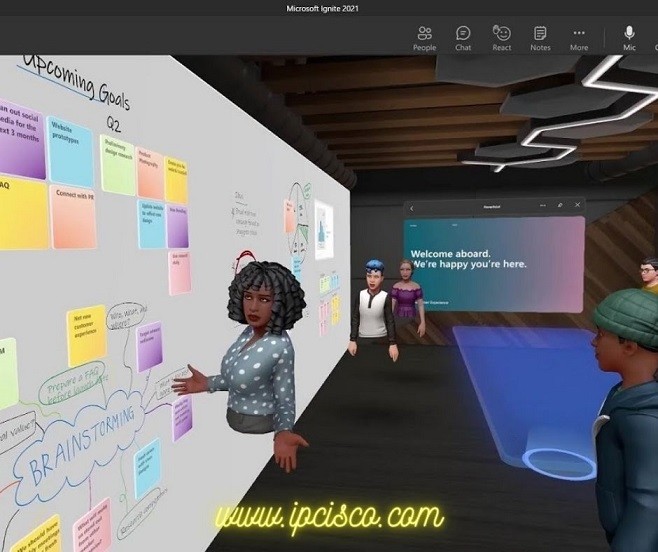658x552 pixels.
Task: Click the 'Q2' label on whiteboard
Action: (x=114, y=124)
